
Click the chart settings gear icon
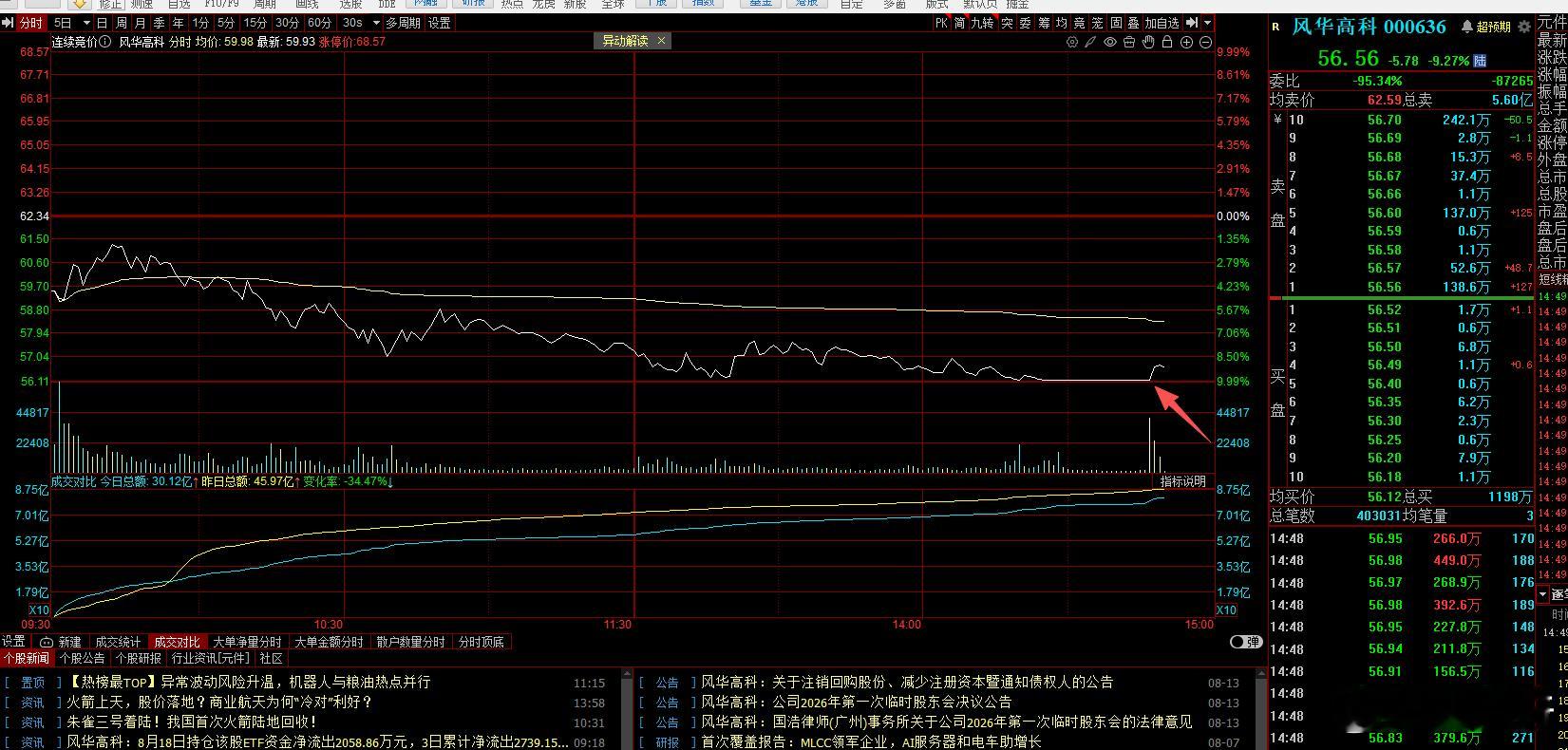click(1071, 43)
